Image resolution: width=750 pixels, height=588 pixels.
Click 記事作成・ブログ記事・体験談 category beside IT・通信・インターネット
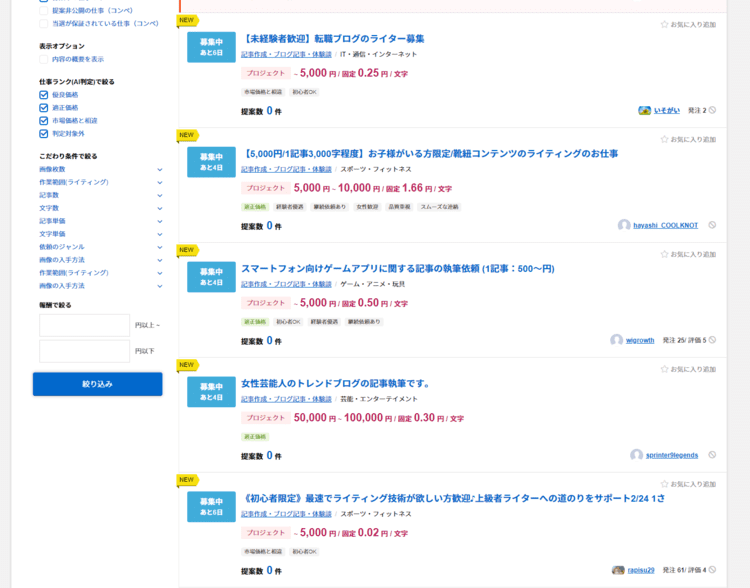tap(286, 55)
